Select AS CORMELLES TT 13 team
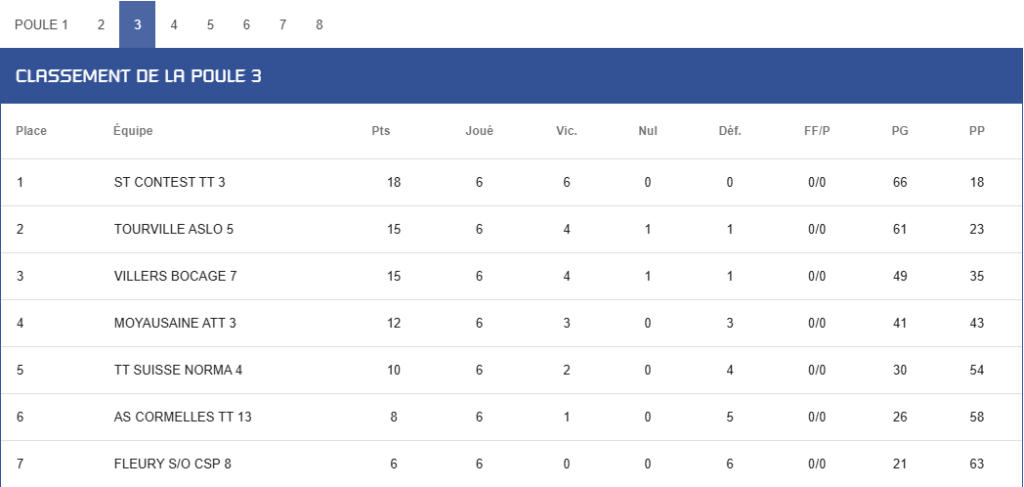 point(183,418)
